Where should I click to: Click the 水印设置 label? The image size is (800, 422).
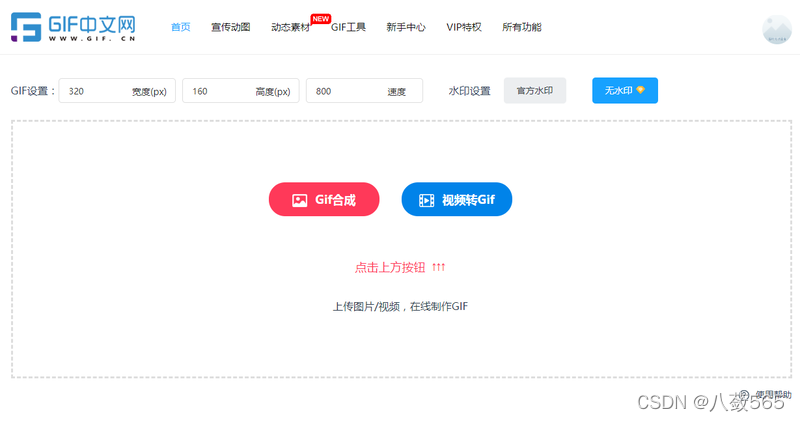[x=469, y=91]
